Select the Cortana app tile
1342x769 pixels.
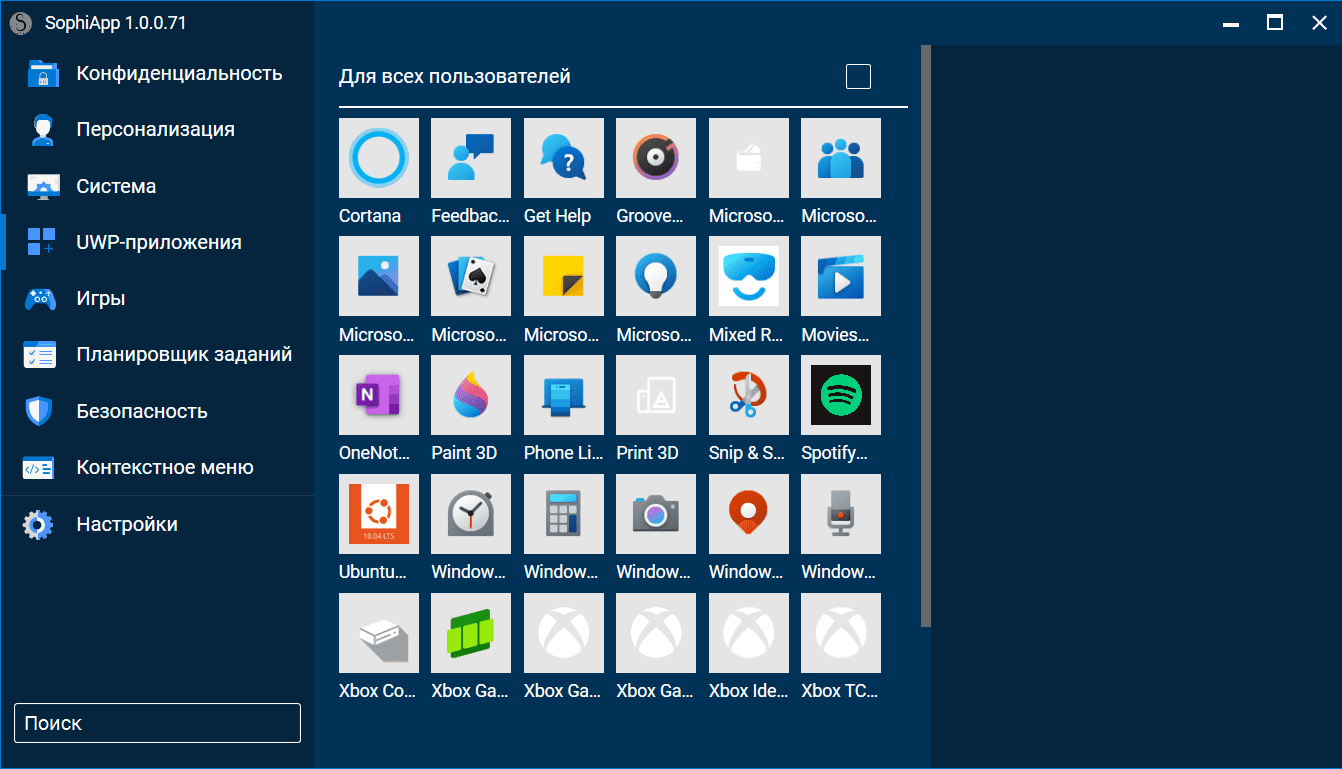point(379,158)
